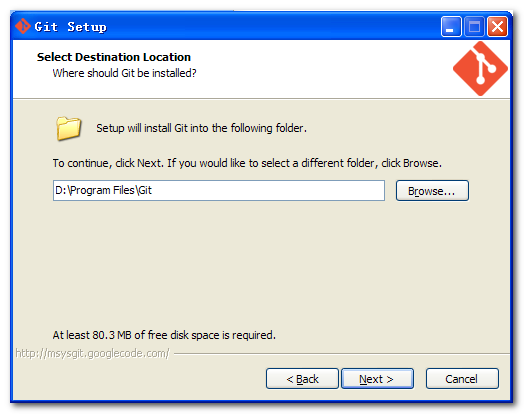Screen dimensions: 524x414
Task: Click the 'To continue, click Next' instruction text
Action: [x=247, y=163]
